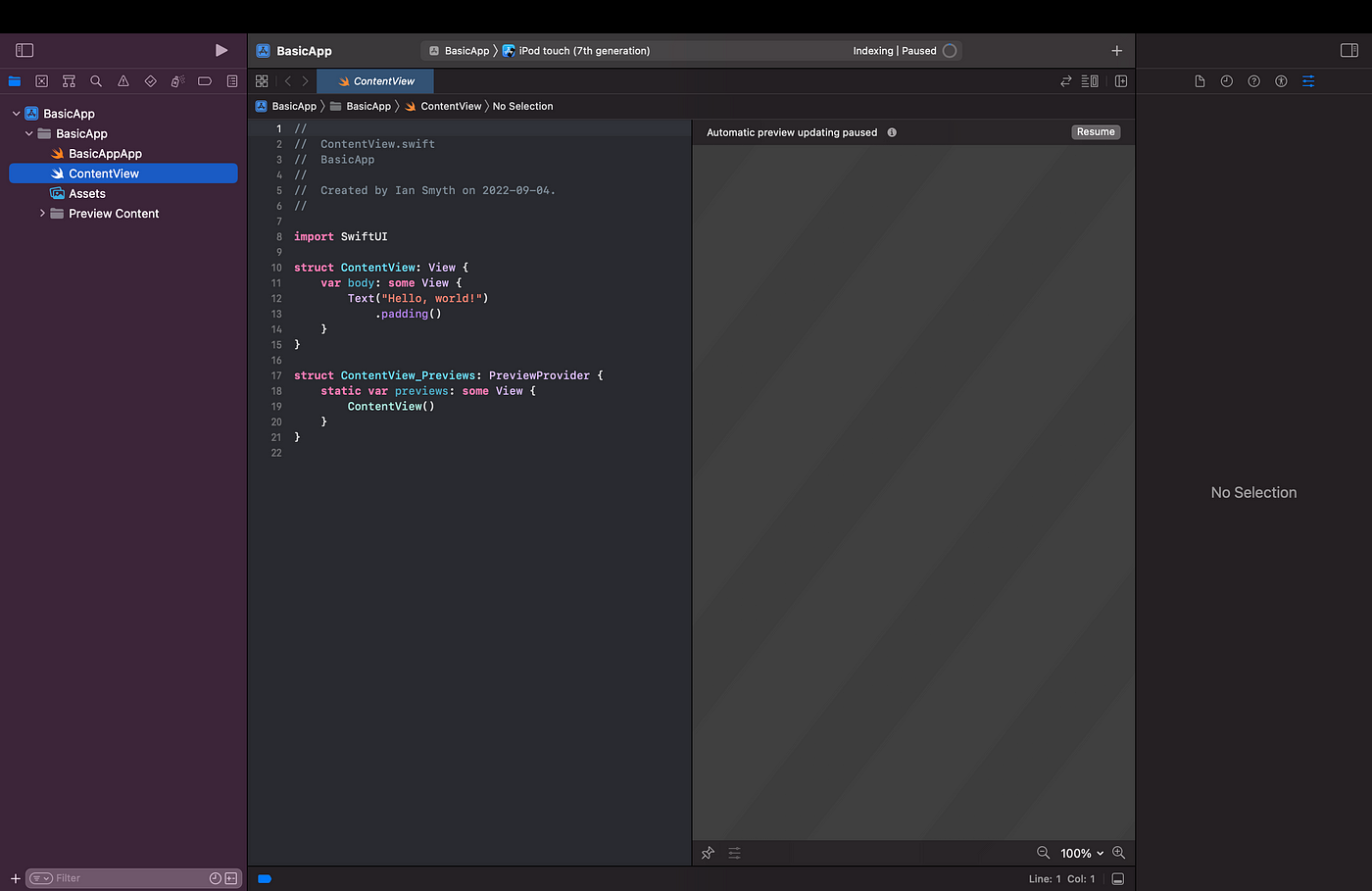Select the Preview Content folder row
The height and width of the screenshot is (891, 1372).
tap(123, 213)
